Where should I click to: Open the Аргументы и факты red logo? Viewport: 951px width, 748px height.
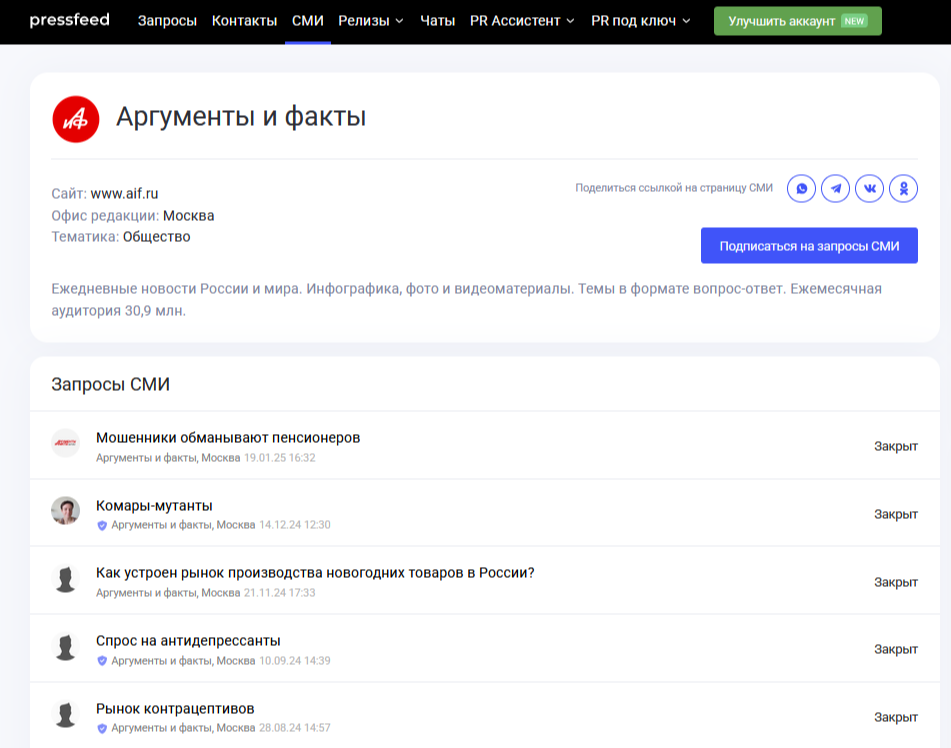pyautogui.click(x=76, y=119)
